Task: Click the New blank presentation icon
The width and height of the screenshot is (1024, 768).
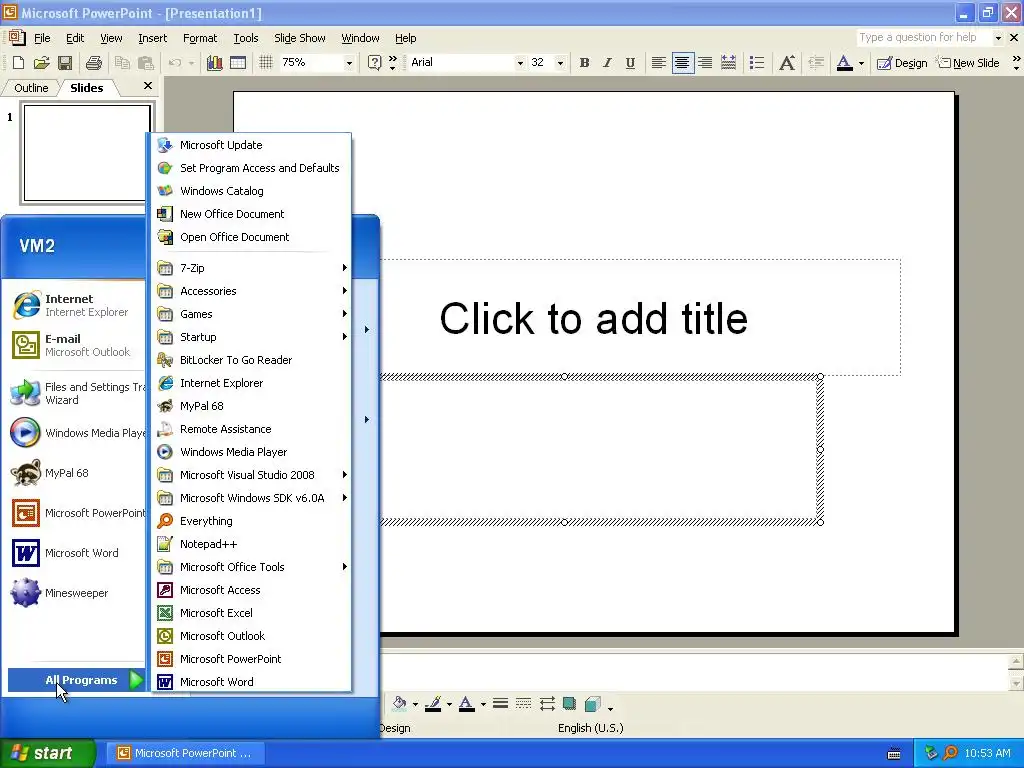Action: point(18,63)
